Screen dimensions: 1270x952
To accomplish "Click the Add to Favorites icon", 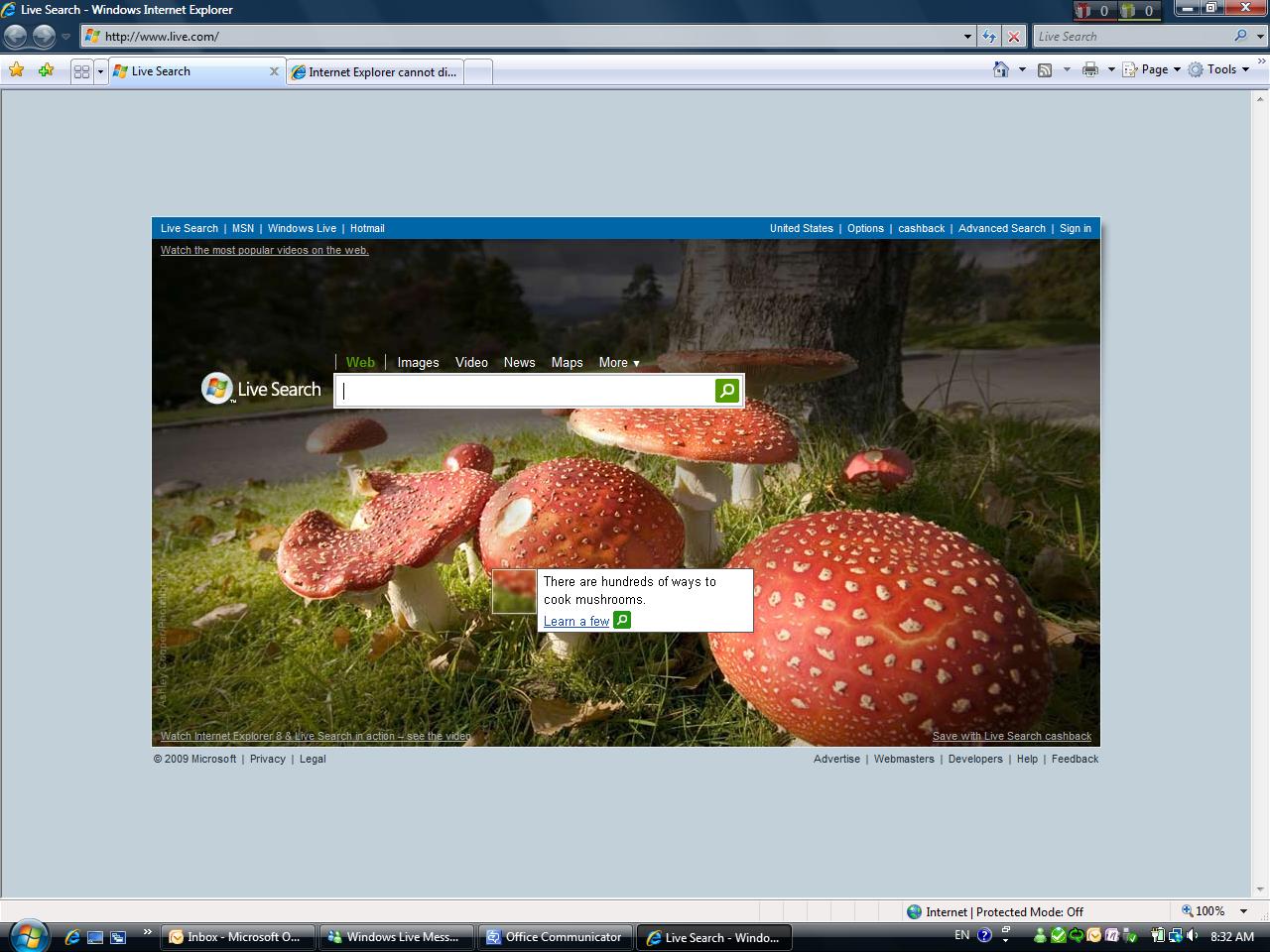I will pyautogui.click(x=46, y=70).
